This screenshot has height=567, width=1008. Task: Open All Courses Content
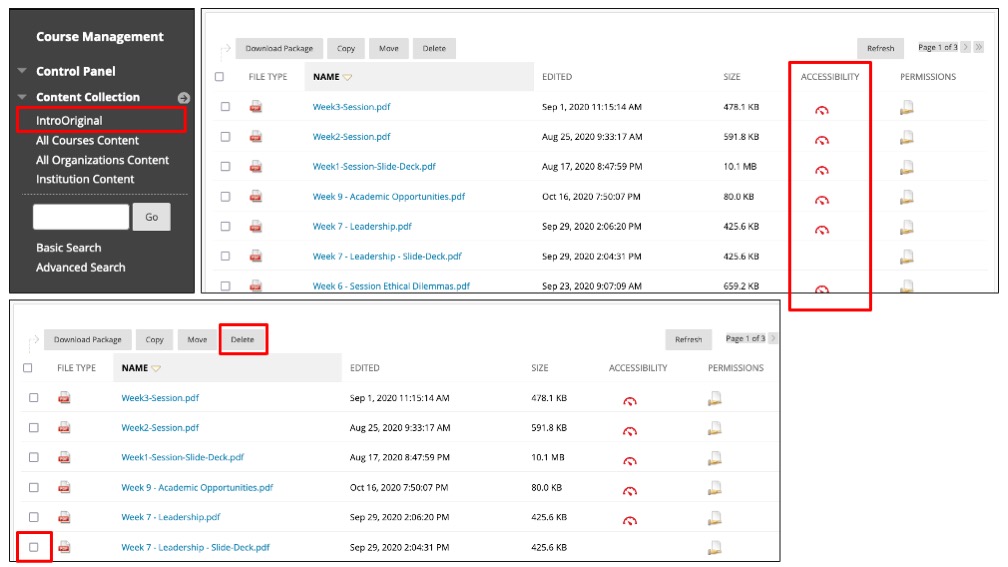(87, 140)
